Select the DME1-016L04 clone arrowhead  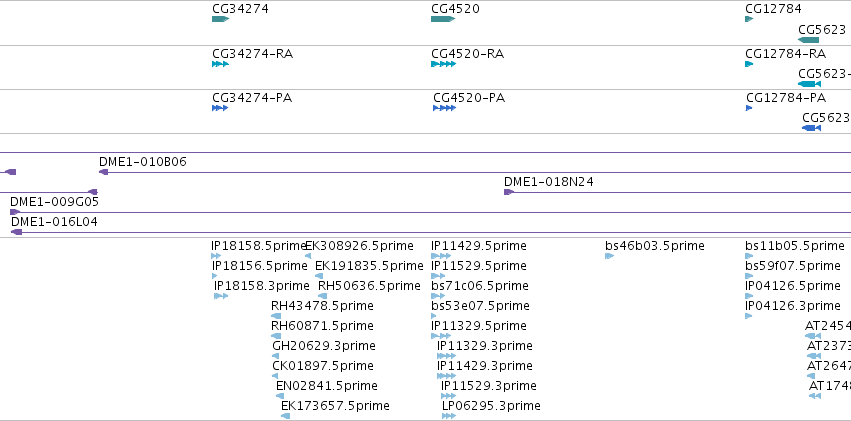point(16,232)
